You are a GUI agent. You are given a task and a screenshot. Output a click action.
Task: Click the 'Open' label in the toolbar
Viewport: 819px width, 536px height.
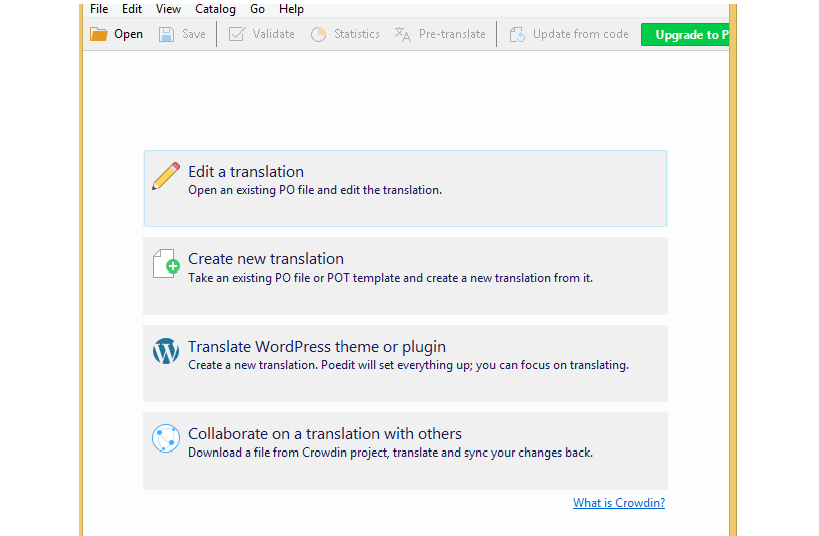click(x=128, y=34)
